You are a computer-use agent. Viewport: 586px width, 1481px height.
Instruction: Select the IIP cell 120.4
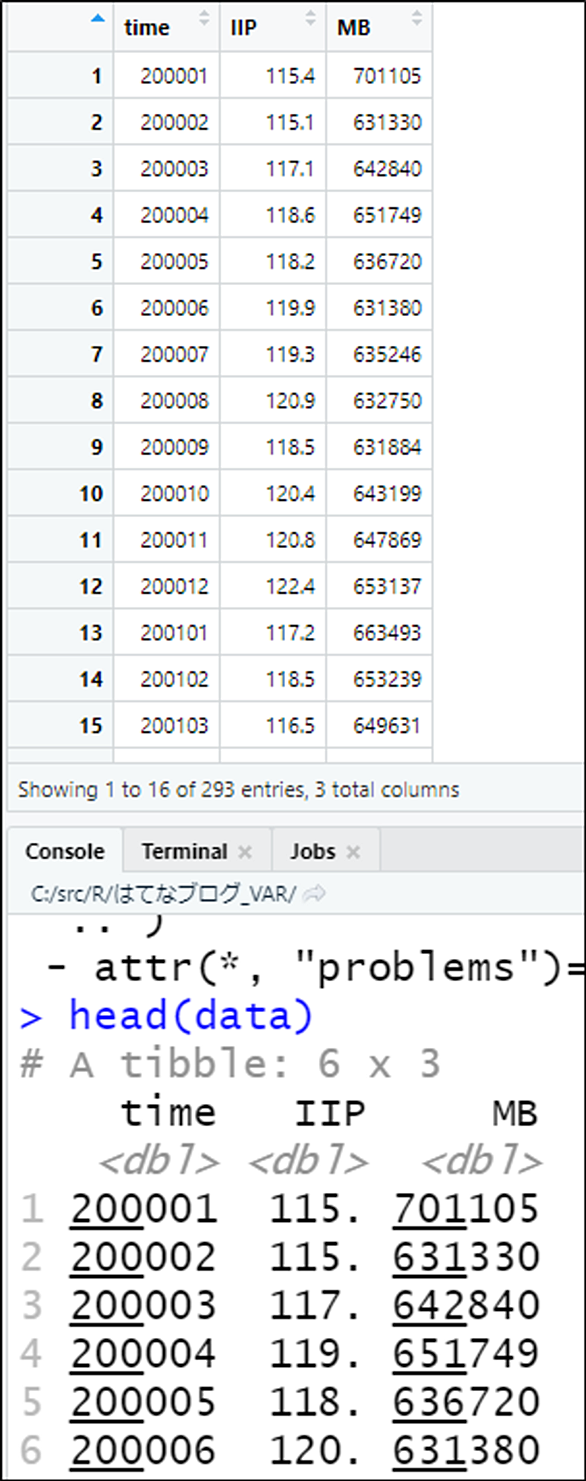point(291,493)
